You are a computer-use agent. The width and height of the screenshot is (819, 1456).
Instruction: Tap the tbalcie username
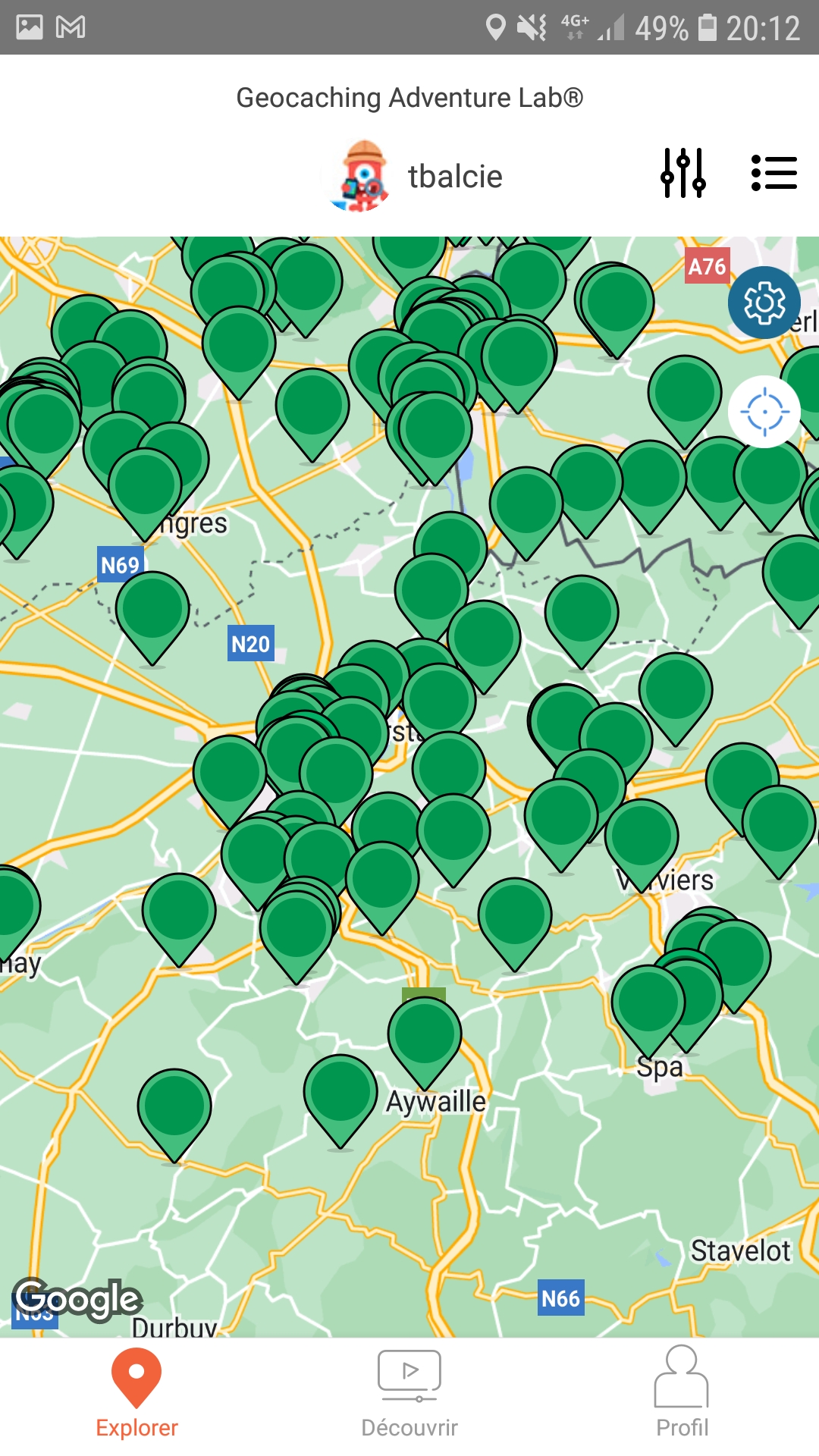(455, 176)
